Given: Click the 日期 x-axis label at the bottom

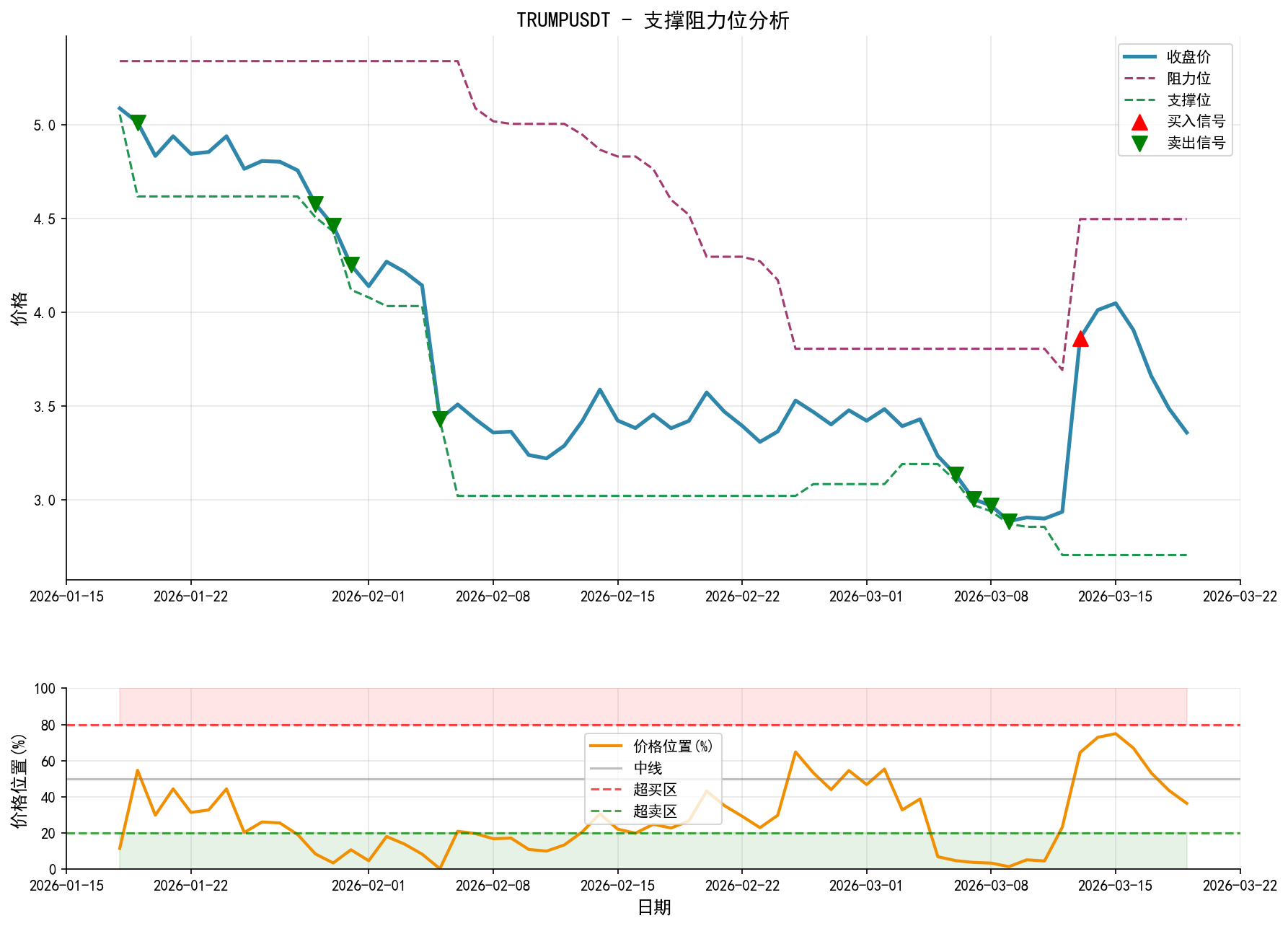Looking at the screenshot, I should coord(653,907).
